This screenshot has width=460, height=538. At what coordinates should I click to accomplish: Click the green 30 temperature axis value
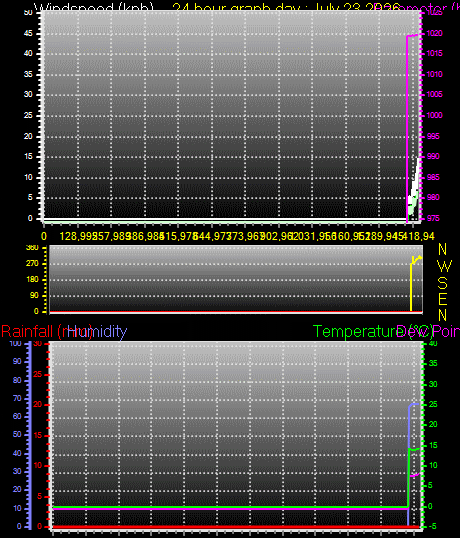coord(433,384)
